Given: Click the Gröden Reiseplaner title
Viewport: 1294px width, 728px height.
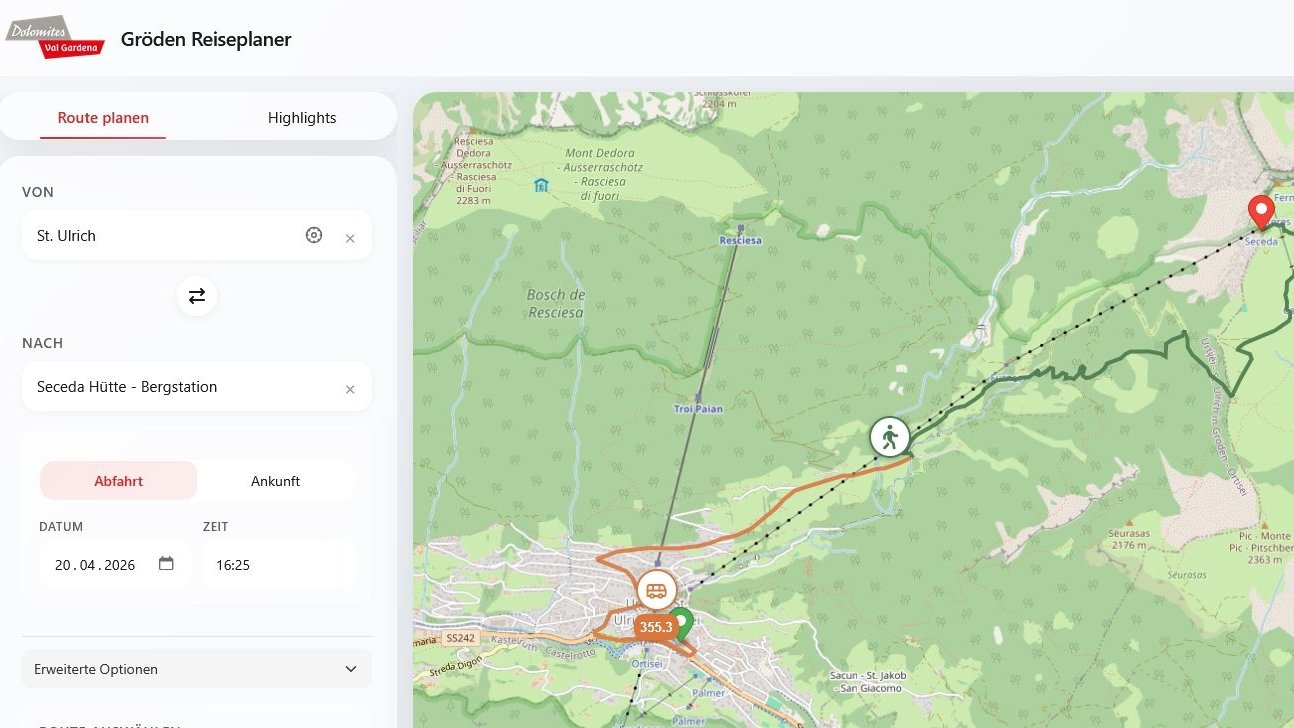Looking at the screenshot, I should pos(206,39).
